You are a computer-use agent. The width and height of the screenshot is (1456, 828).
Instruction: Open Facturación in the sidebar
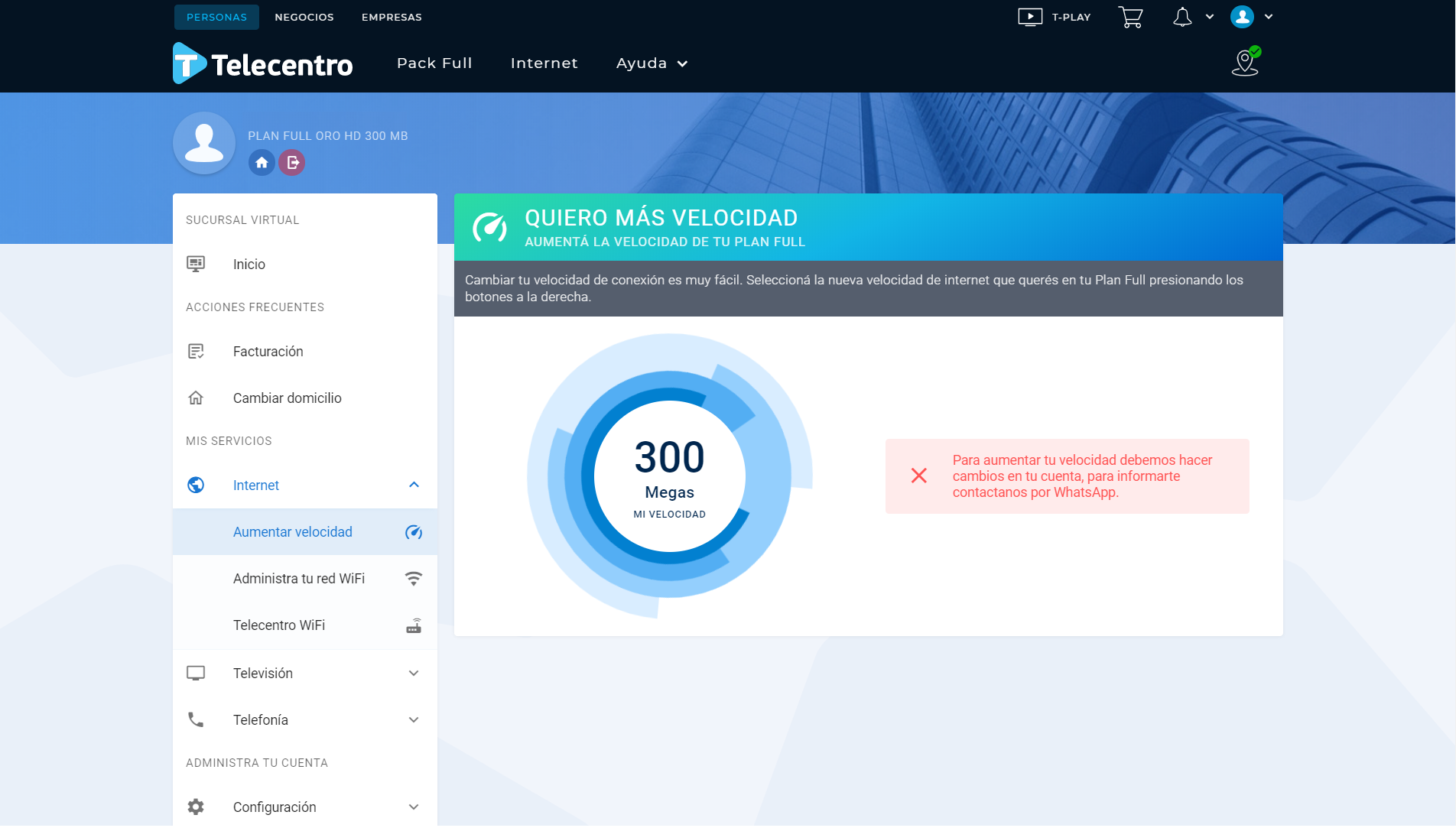coord(305,352)
